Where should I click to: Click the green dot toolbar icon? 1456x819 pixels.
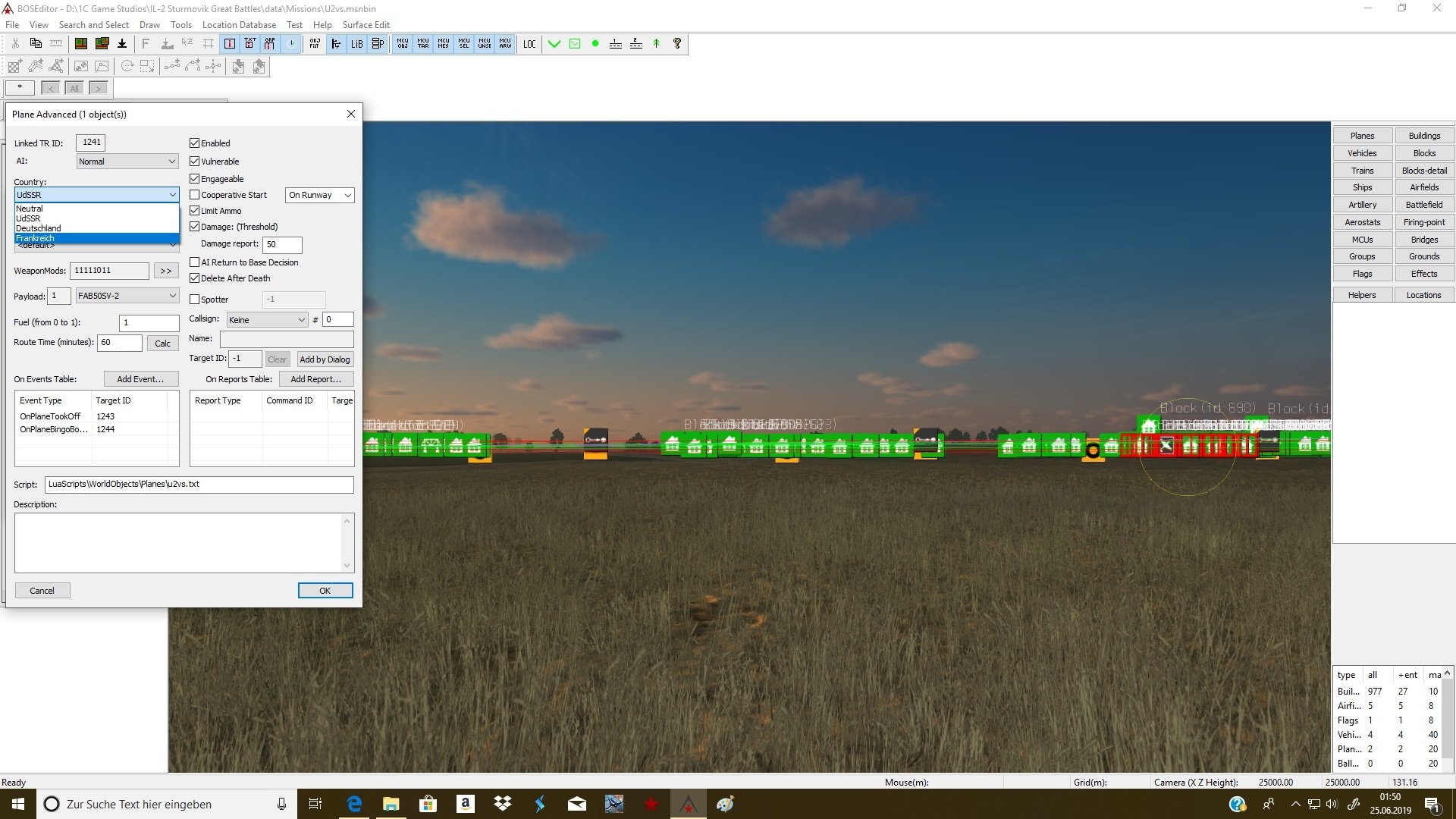pos(595,44)
